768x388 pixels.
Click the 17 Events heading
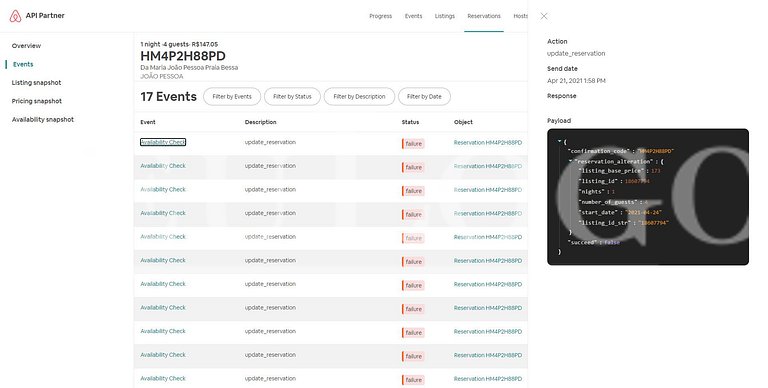click(x=168, y=97)
